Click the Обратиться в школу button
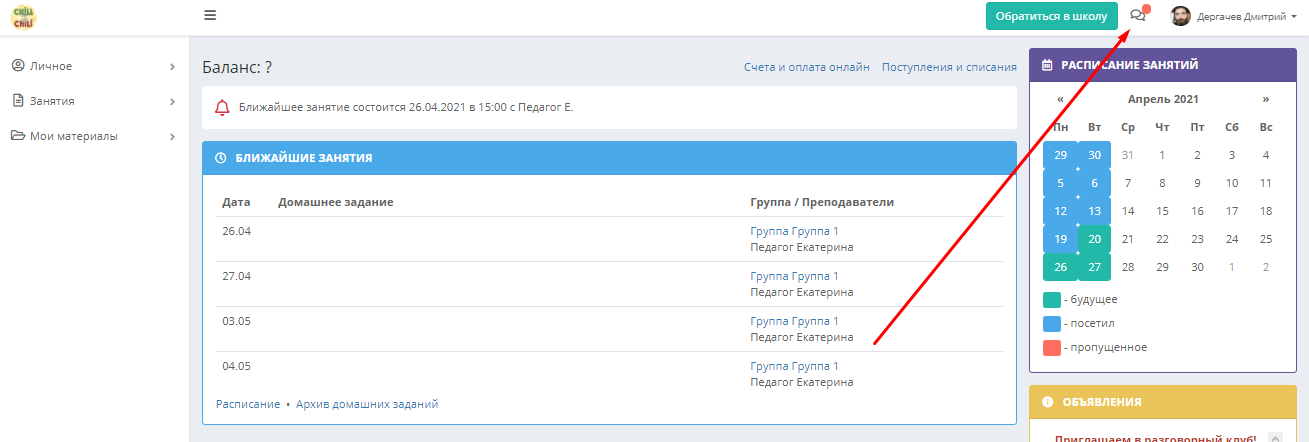Screen dimensions: 1309x442 [1051, 16]
